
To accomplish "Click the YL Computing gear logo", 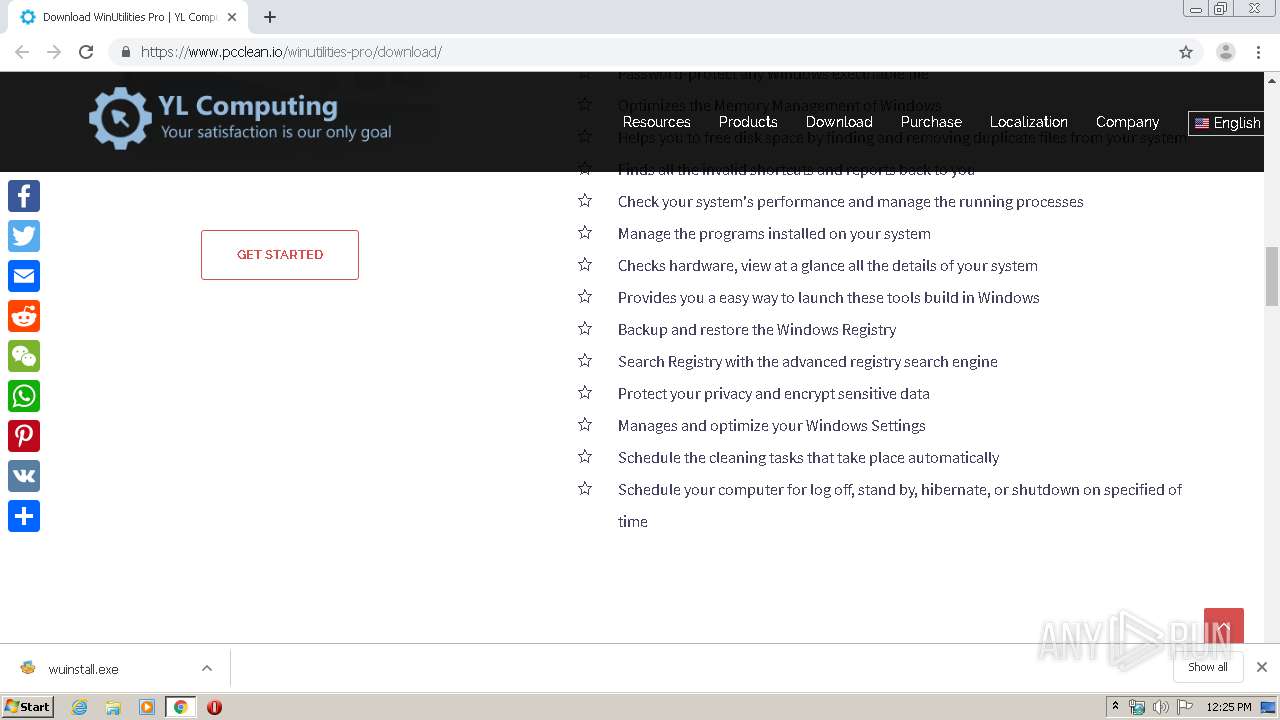I will click(120, 118).
